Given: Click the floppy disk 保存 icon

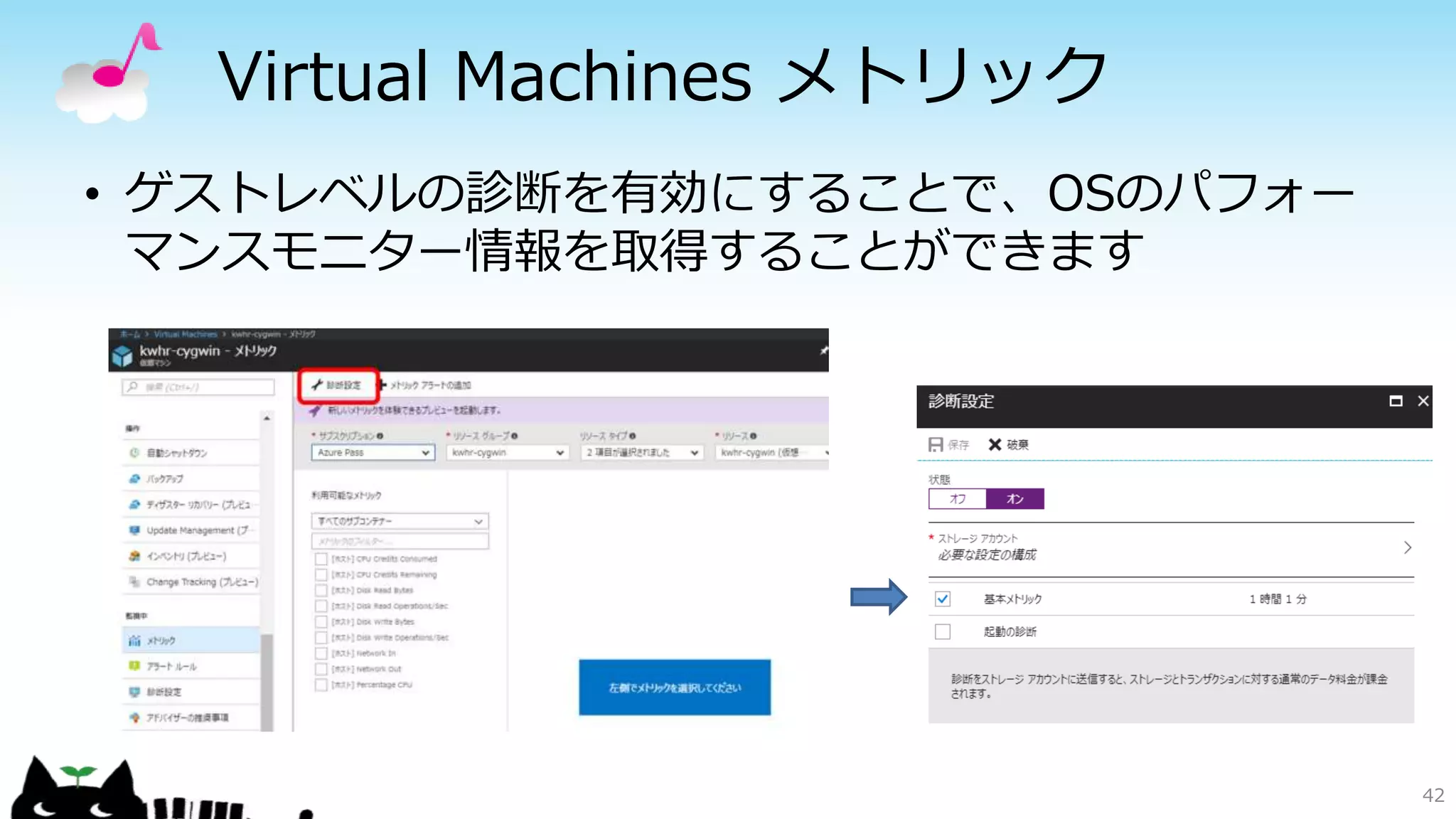Looking at the screenshot, I should pyautogui.click(x=936, y=444).
